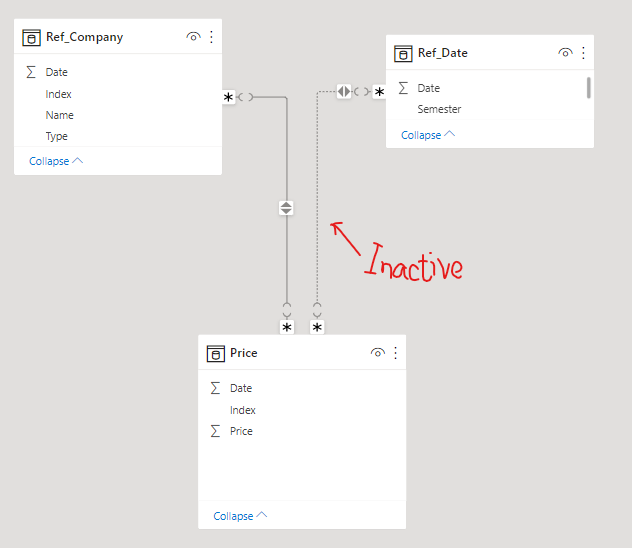
Task: Select the Semester field in Ref_Date
Action: [439, 109]
